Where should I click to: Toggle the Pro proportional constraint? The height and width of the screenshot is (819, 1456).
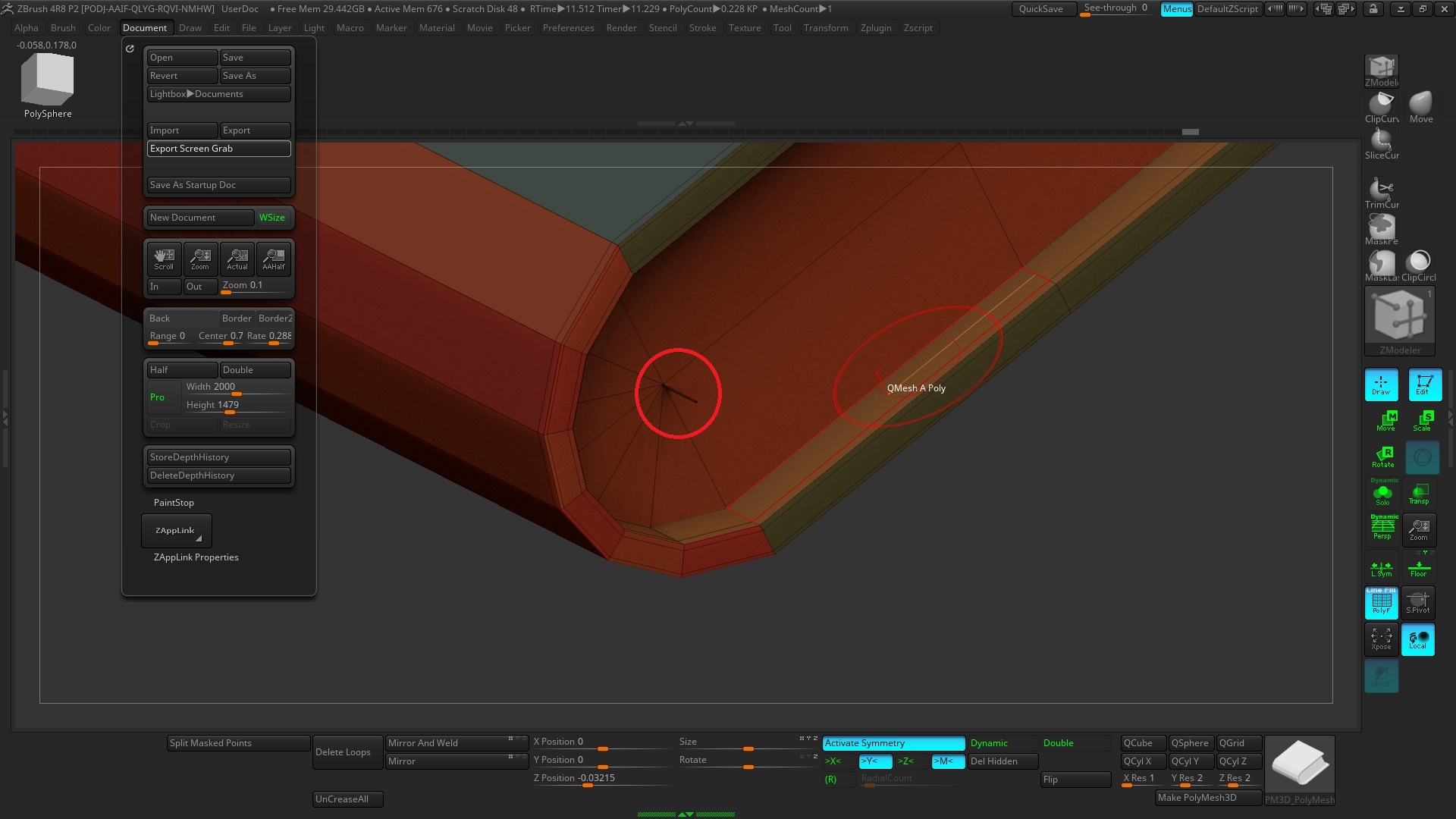pos(164,397)
